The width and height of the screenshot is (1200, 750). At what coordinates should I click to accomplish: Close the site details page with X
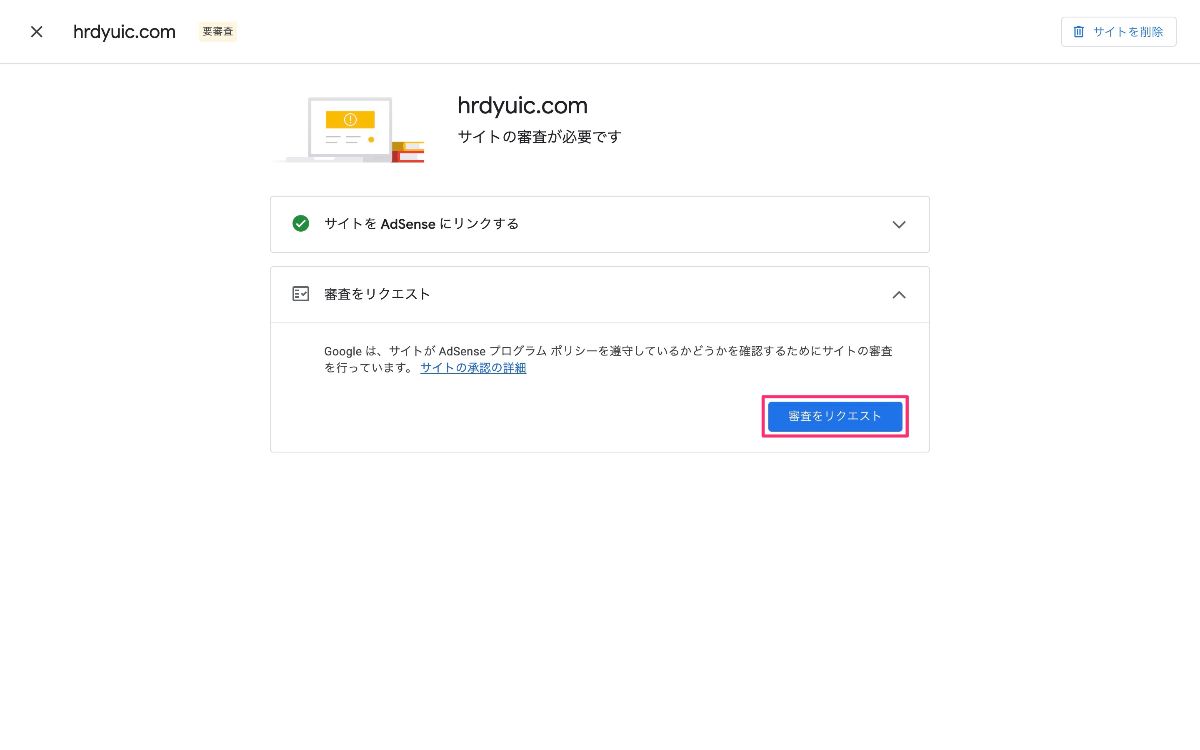click(37, 32)
